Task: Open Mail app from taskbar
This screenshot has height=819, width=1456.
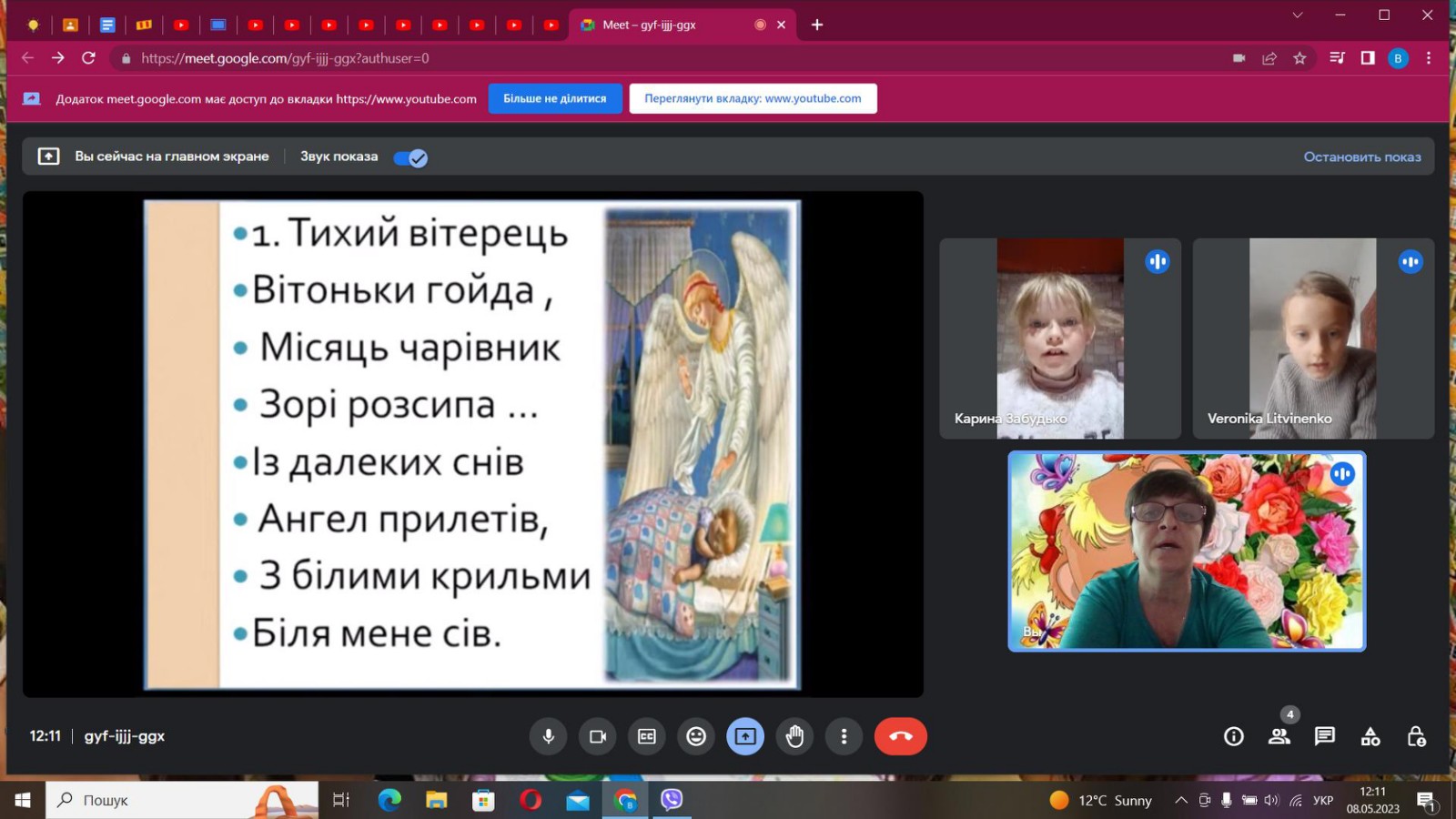Action: pyautogui.click(x=578, y=800)
